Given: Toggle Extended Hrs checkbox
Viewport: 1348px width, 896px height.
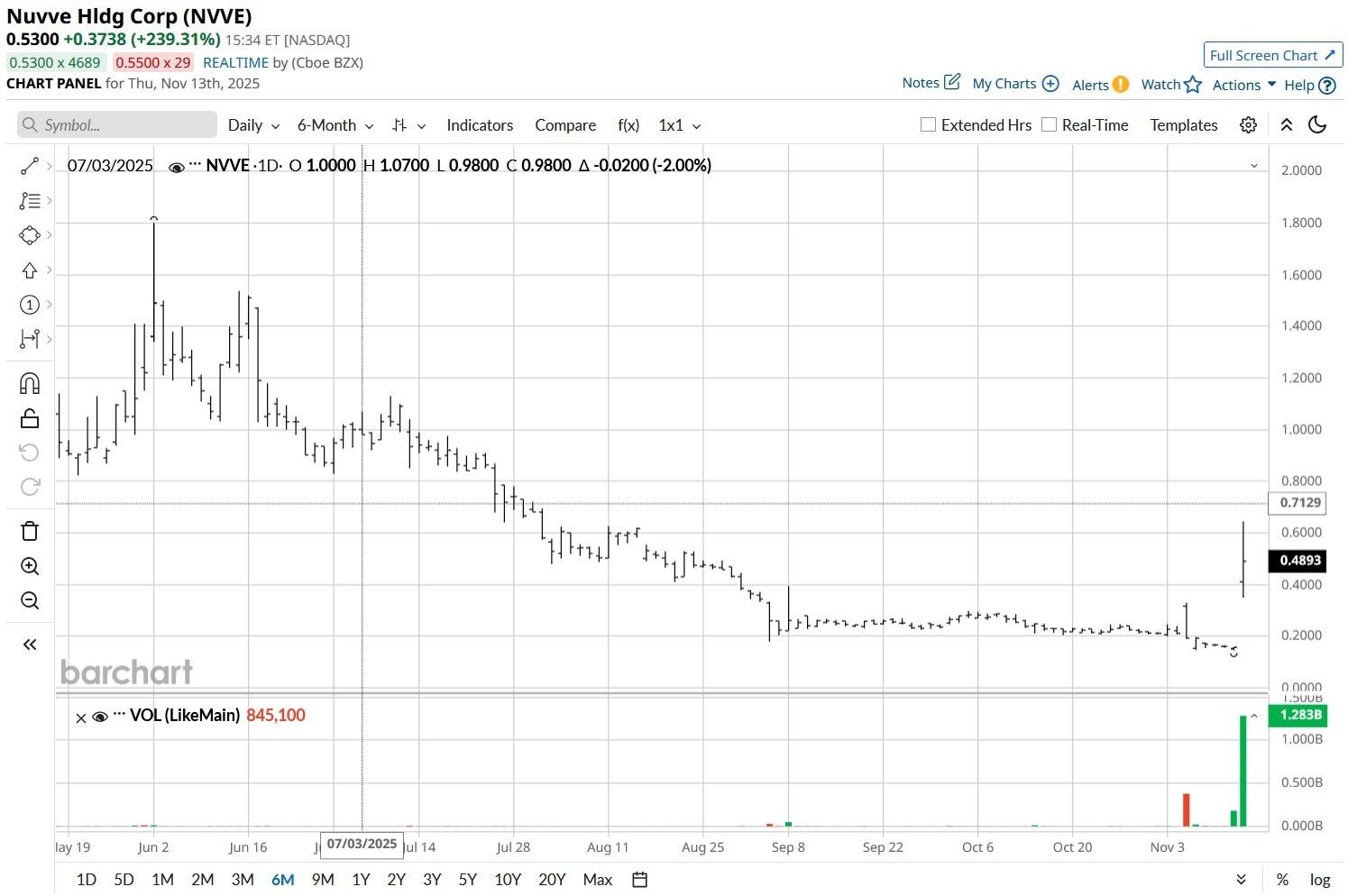Looking at the screenshot, I should click(928, 124).
